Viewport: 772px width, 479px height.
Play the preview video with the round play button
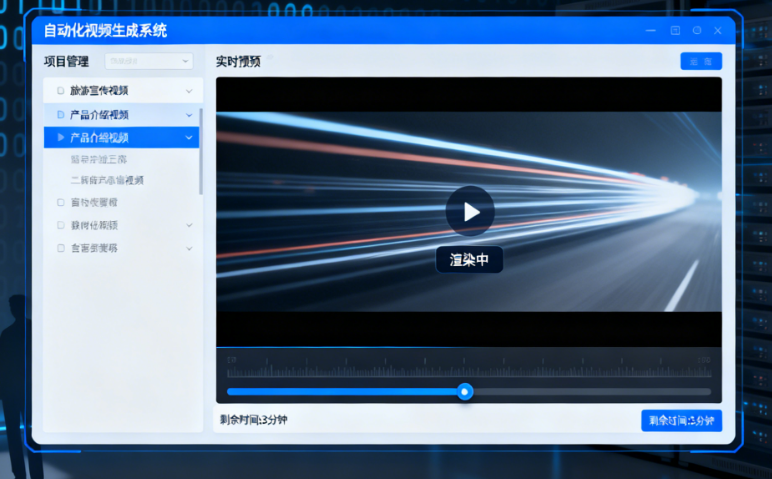470,211
